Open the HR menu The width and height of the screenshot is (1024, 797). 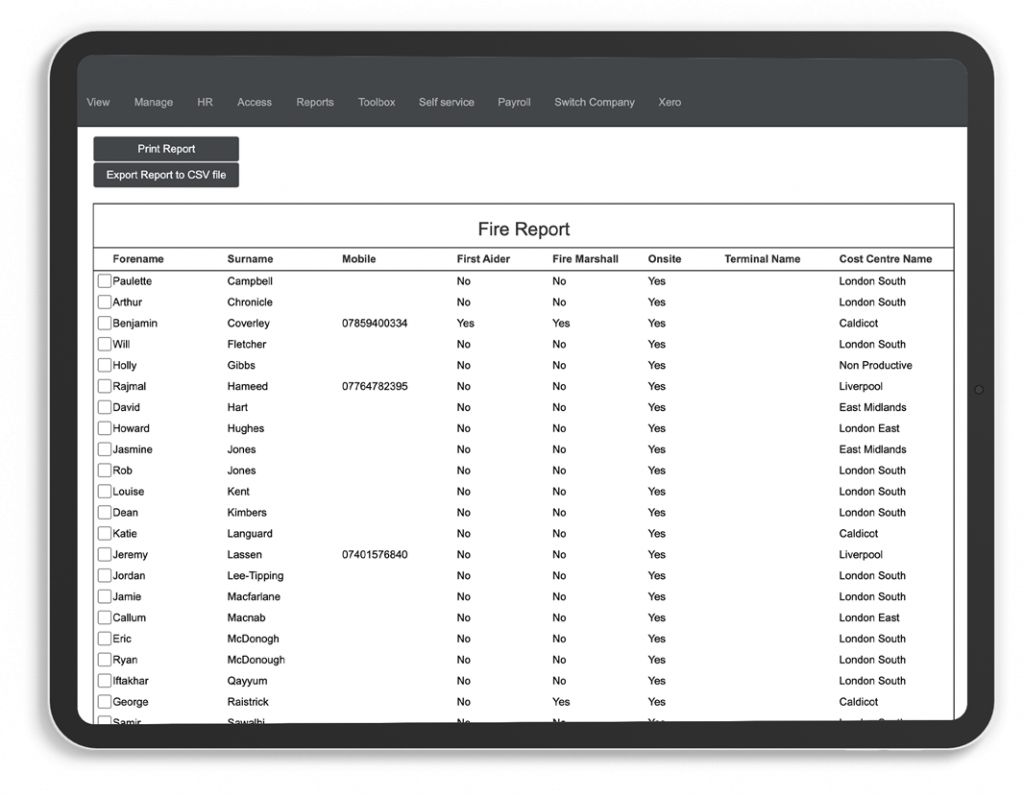[205, 102]
